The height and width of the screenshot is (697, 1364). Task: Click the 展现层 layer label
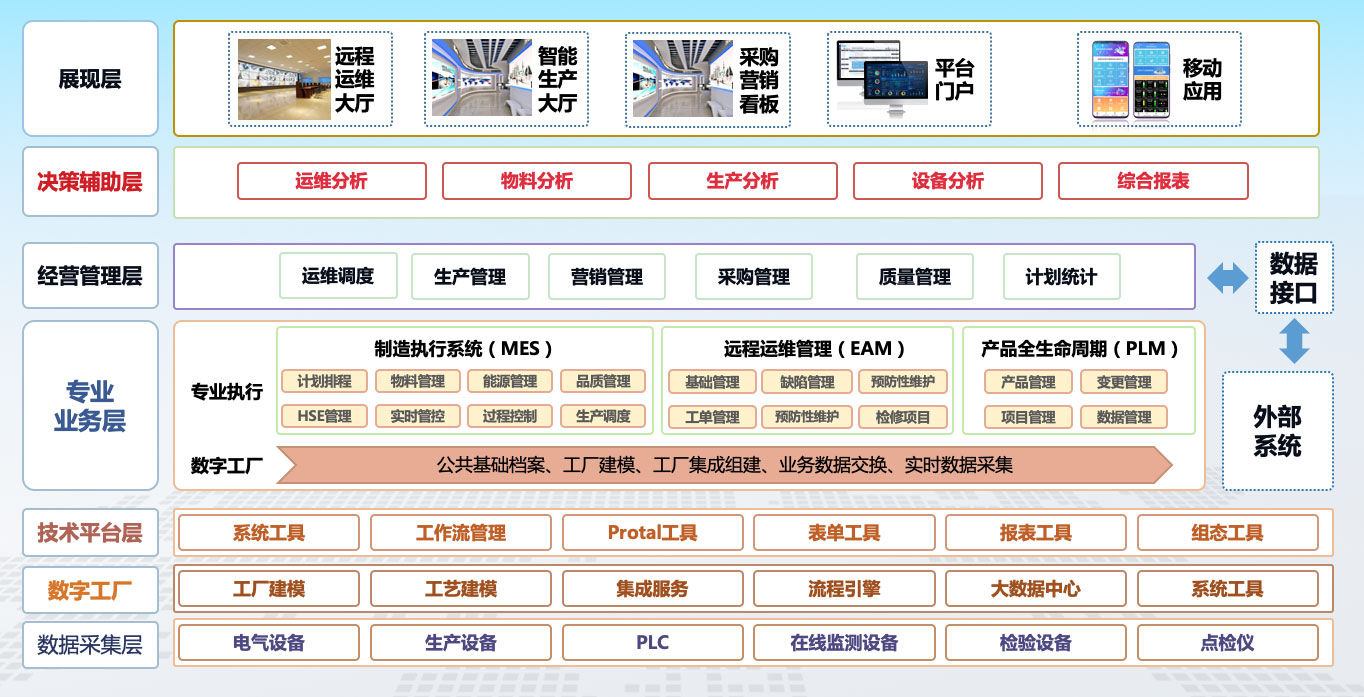[90, 79]
